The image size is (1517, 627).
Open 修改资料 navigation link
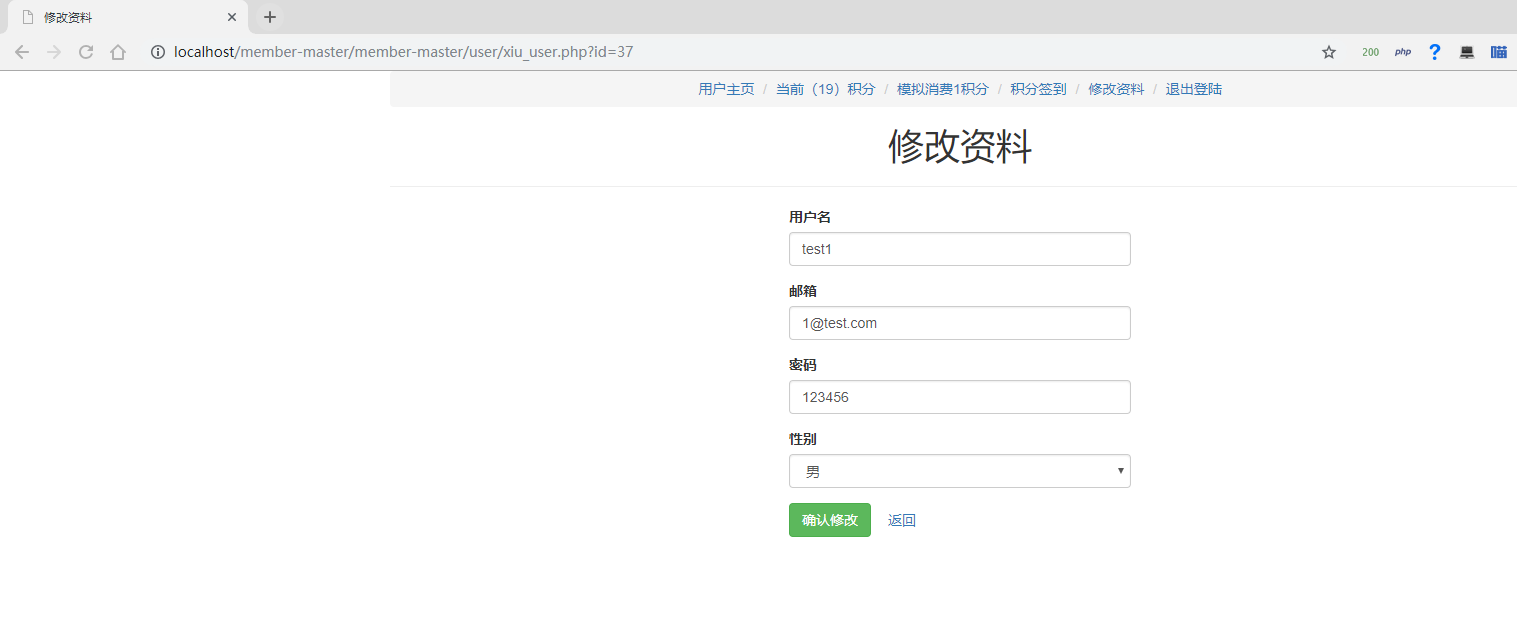click(1116, 89)
